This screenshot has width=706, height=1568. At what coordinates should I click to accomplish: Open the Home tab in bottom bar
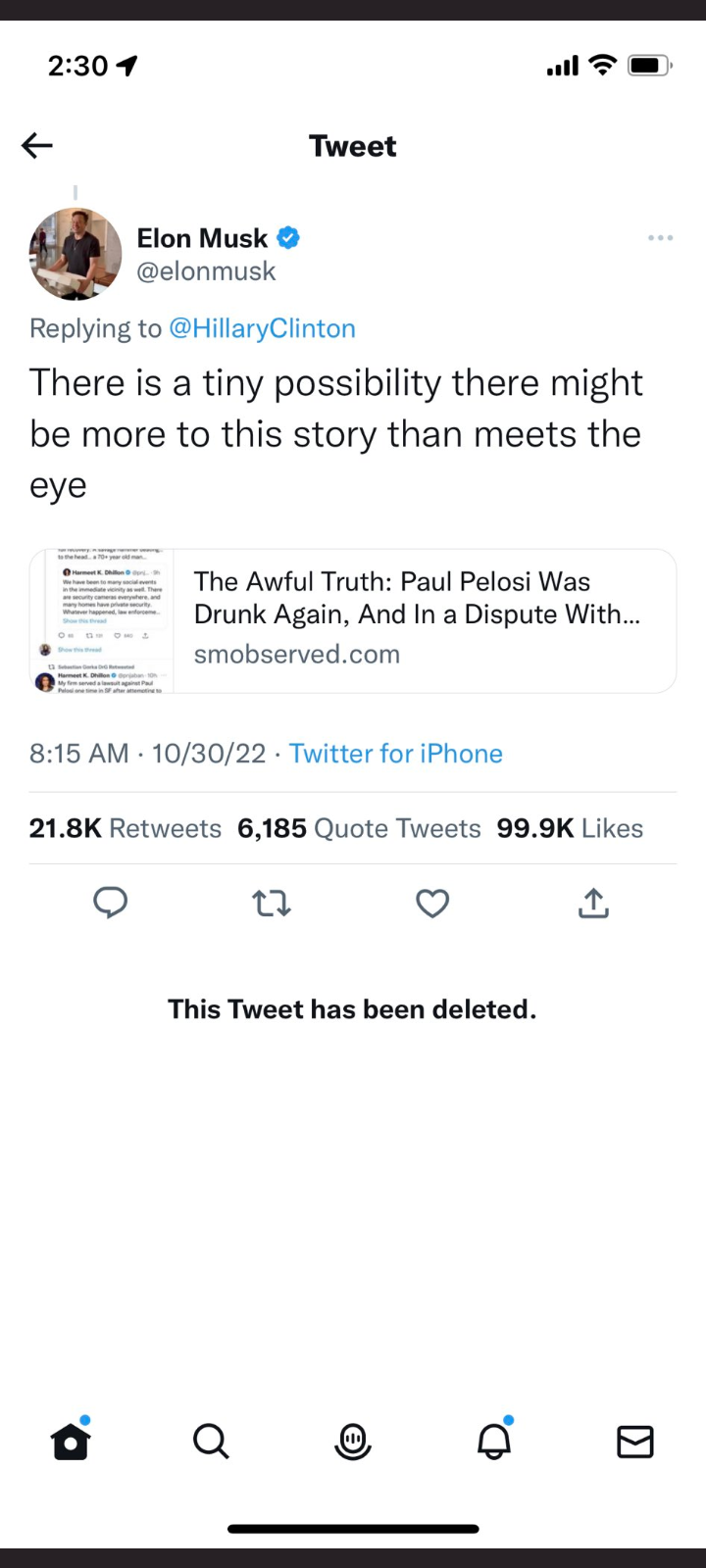tap(71, 1442)
